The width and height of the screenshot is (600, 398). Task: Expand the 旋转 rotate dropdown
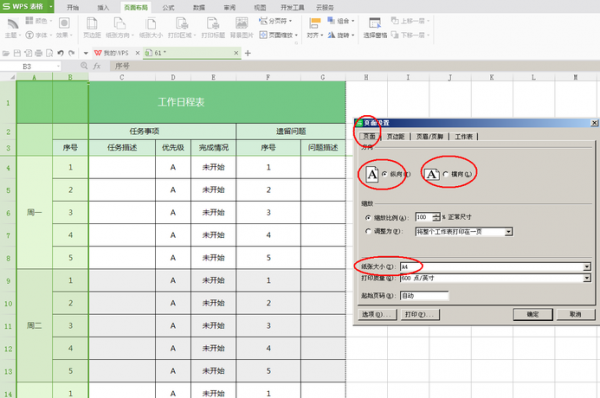tap(353, 35)
